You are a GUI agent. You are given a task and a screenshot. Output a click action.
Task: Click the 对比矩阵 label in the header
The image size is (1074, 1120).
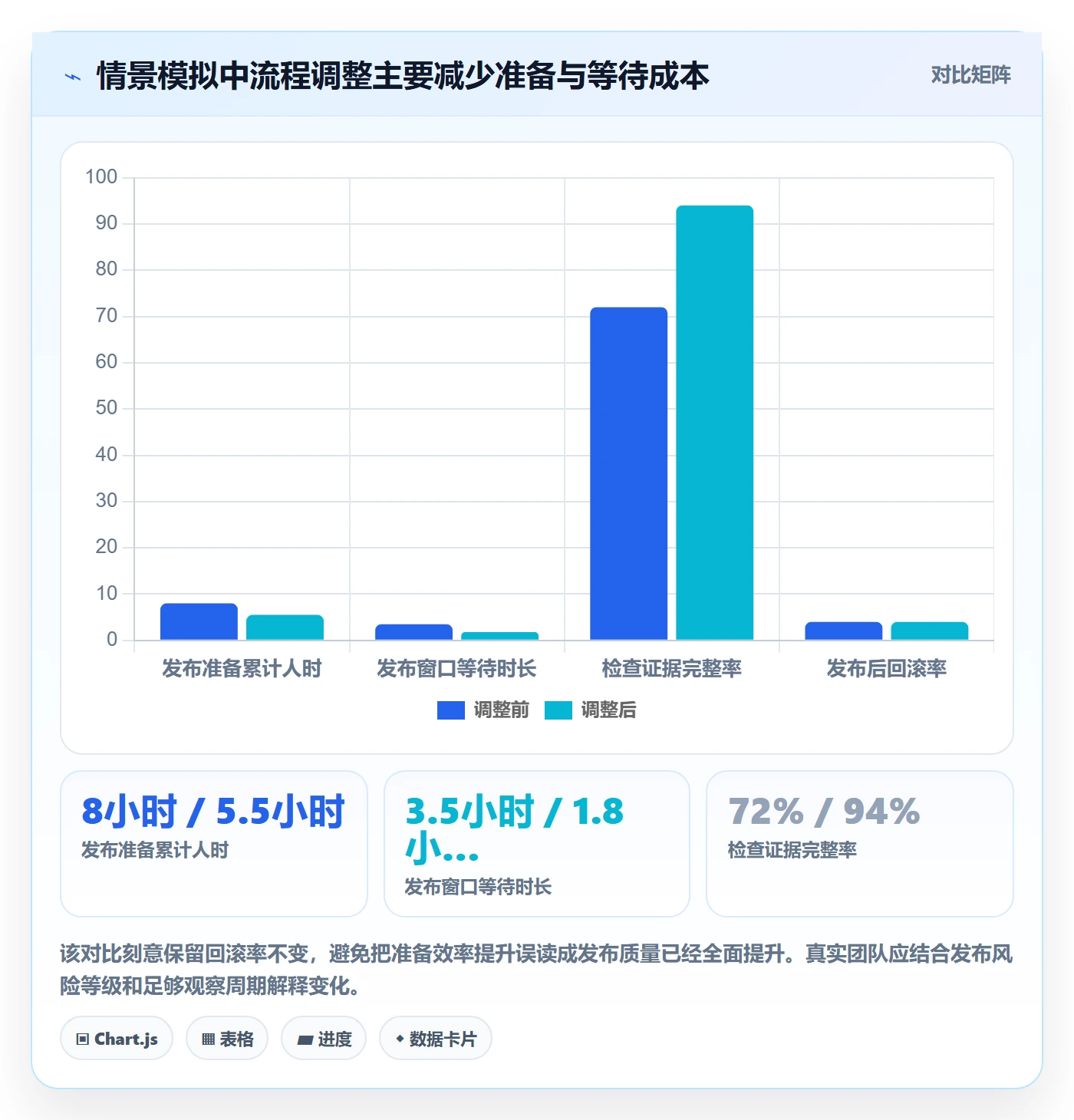tap(970, 74)
